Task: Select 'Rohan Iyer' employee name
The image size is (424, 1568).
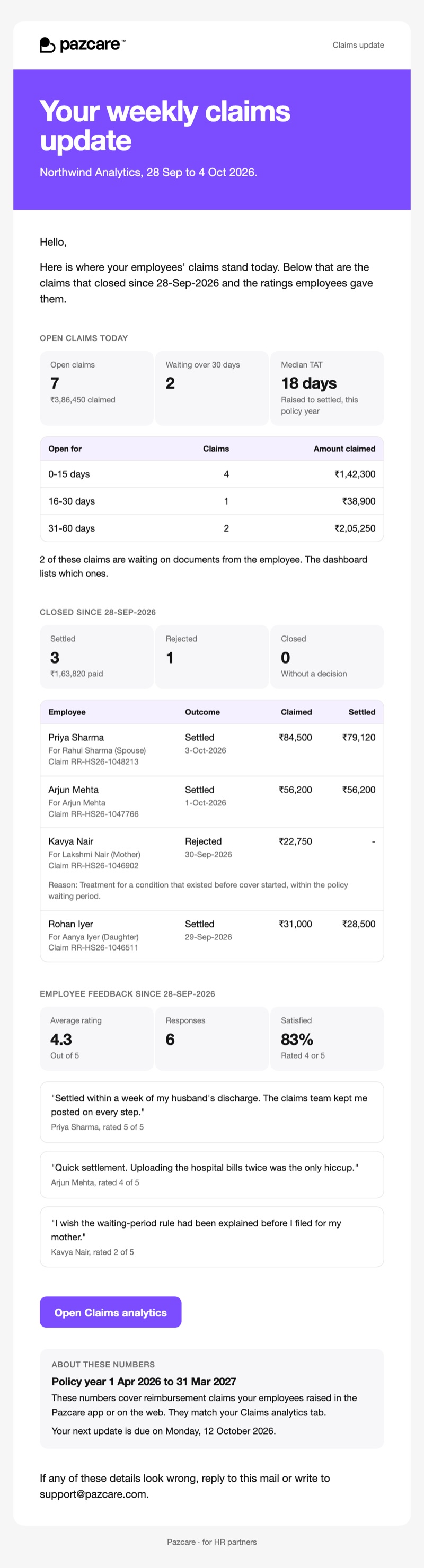Action: tap(70, 924)
